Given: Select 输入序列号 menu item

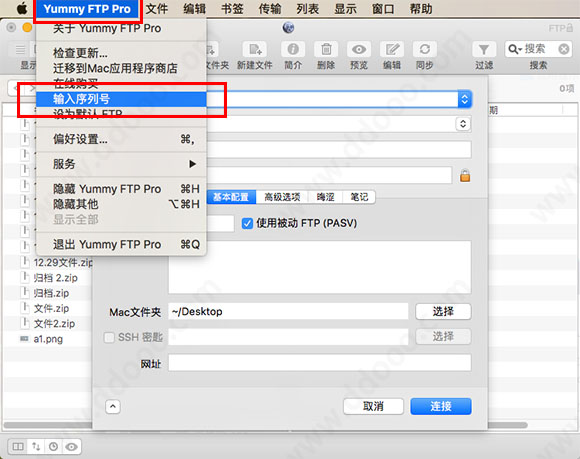Looking at the screenshot, I should (x=121, y=99).
